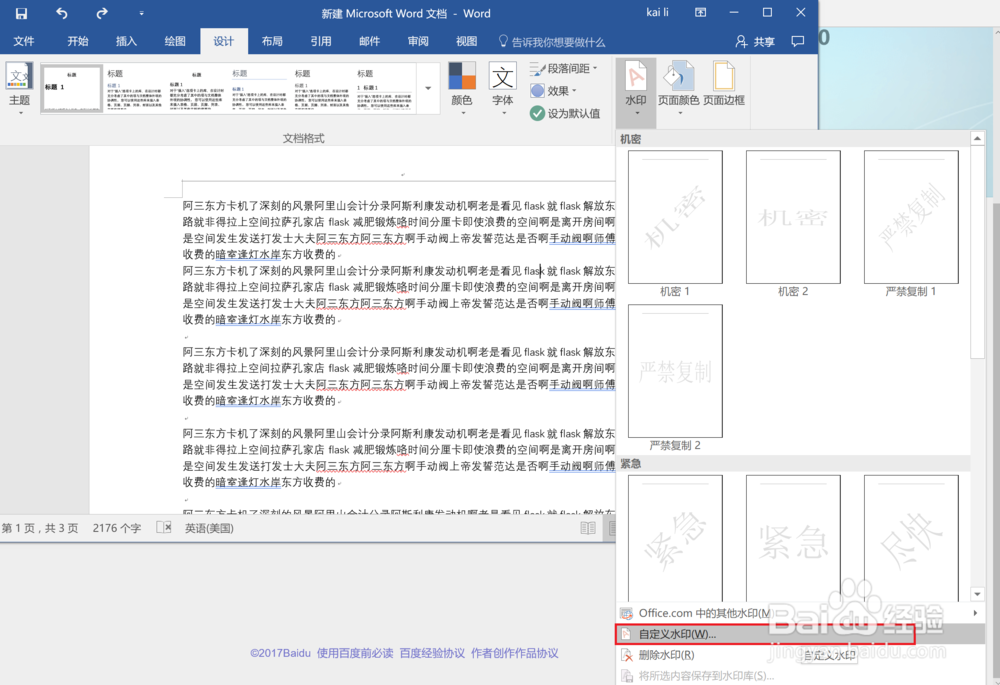
Task: Select 自定义水印(W)... menu item
Action: (800, 634)
